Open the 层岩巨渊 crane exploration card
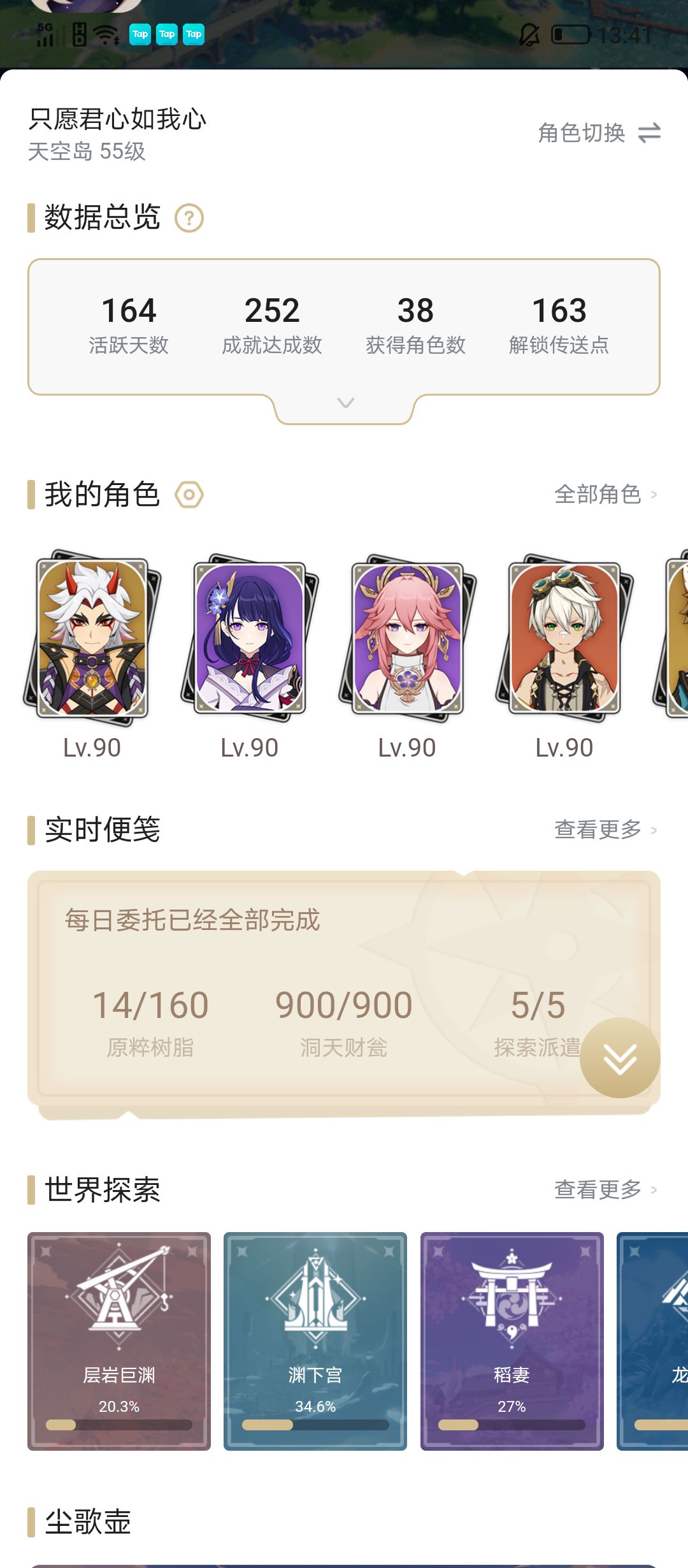 [119, 1341]
